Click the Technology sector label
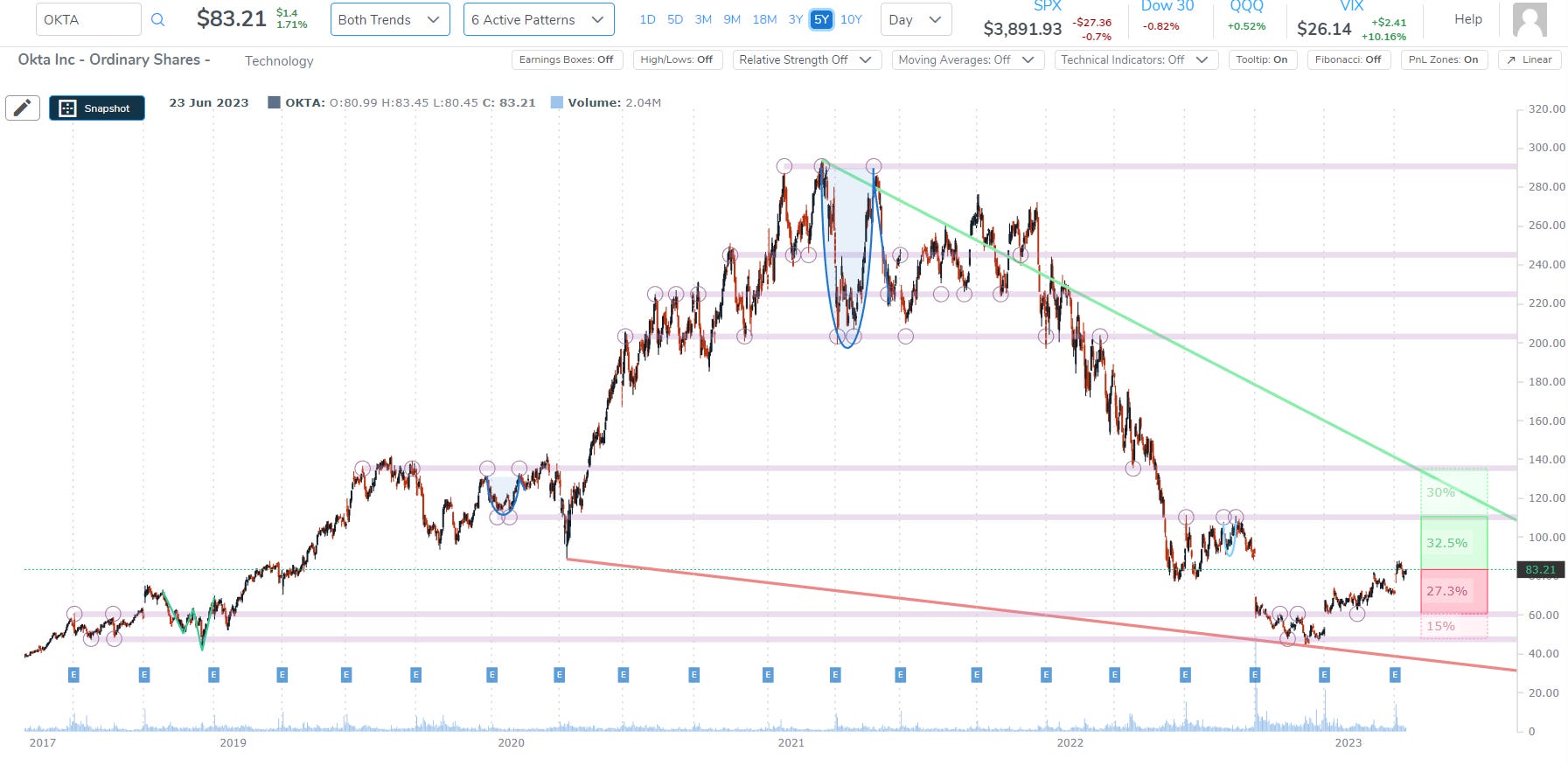Viewport: 1568px width, 765px height. [279, 60]
